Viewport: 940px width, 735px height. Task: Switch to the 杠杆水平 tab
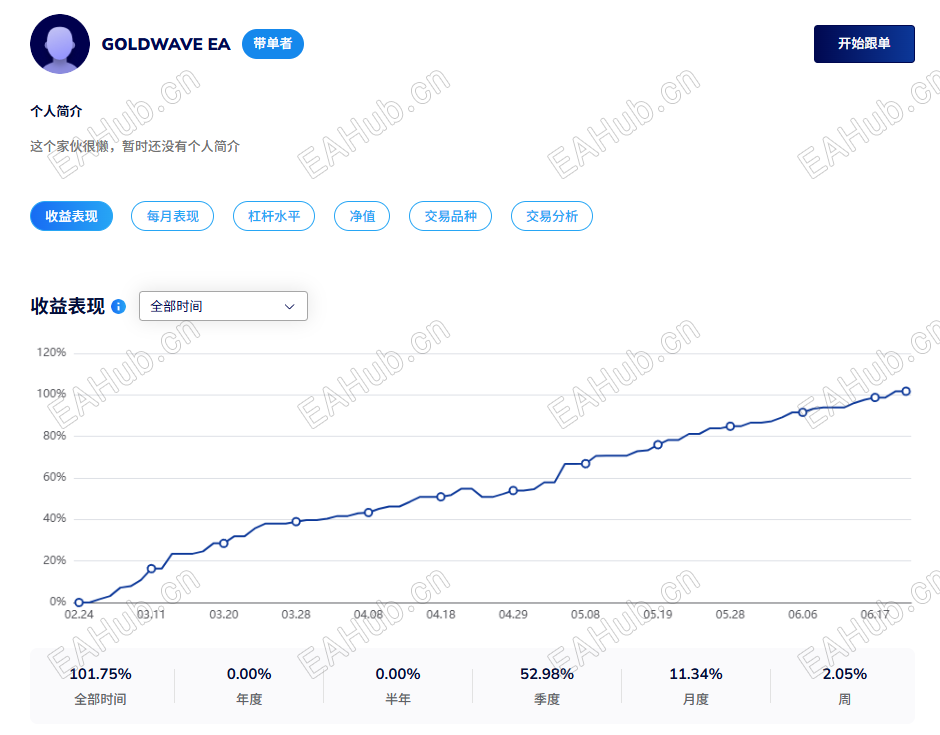[x=274, y=216]
